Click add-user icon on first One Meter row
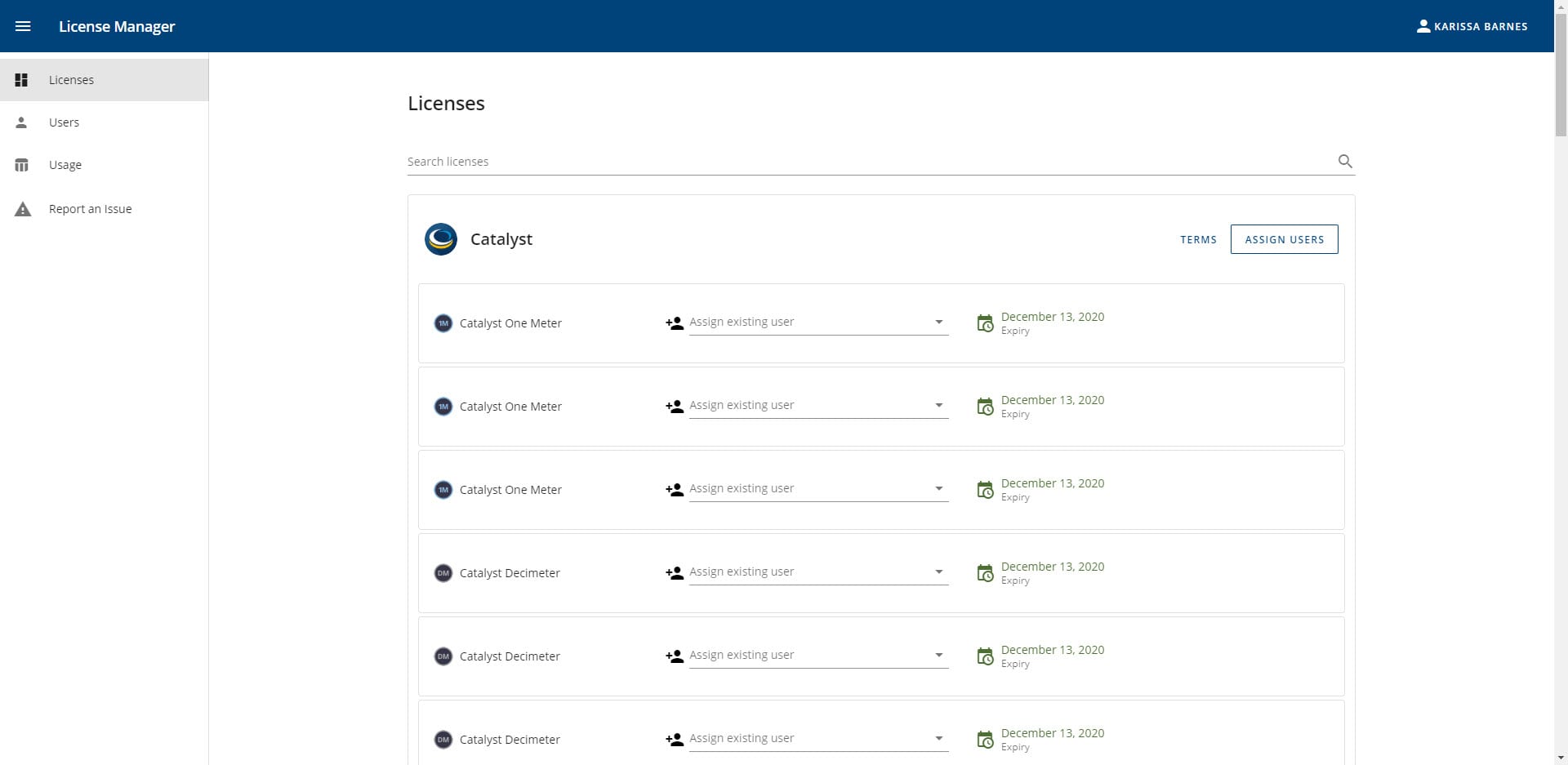 675,323
